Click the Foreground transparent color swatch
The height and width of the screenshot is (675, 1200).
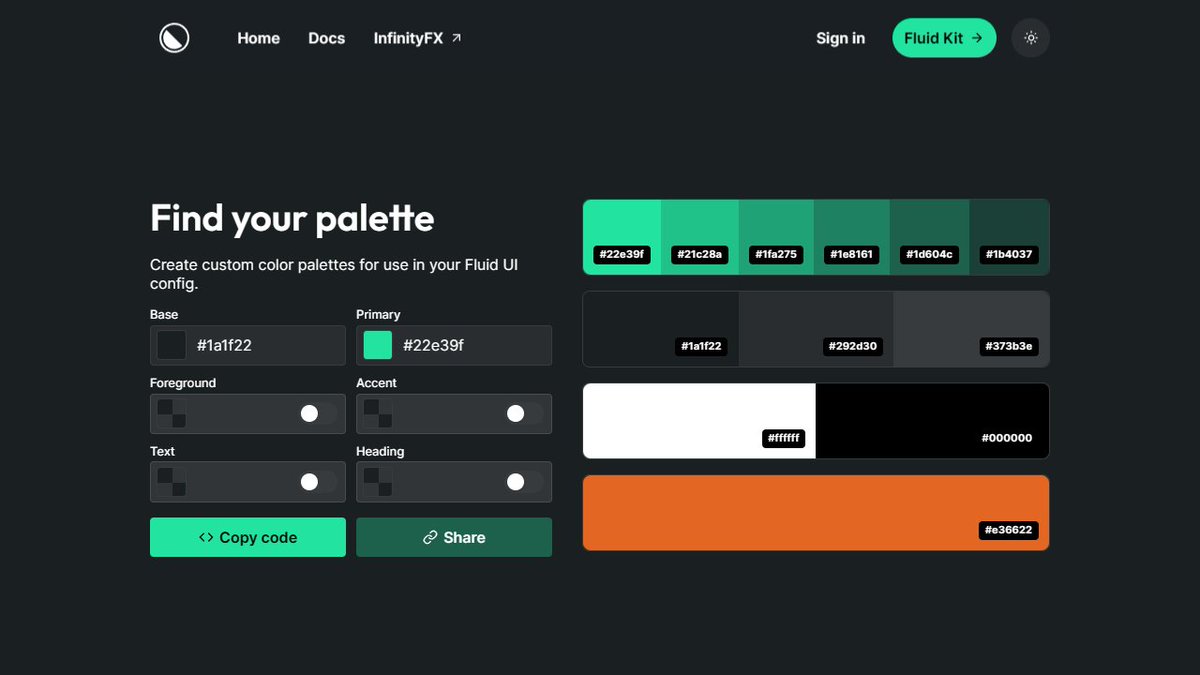(x=172, y=413)
